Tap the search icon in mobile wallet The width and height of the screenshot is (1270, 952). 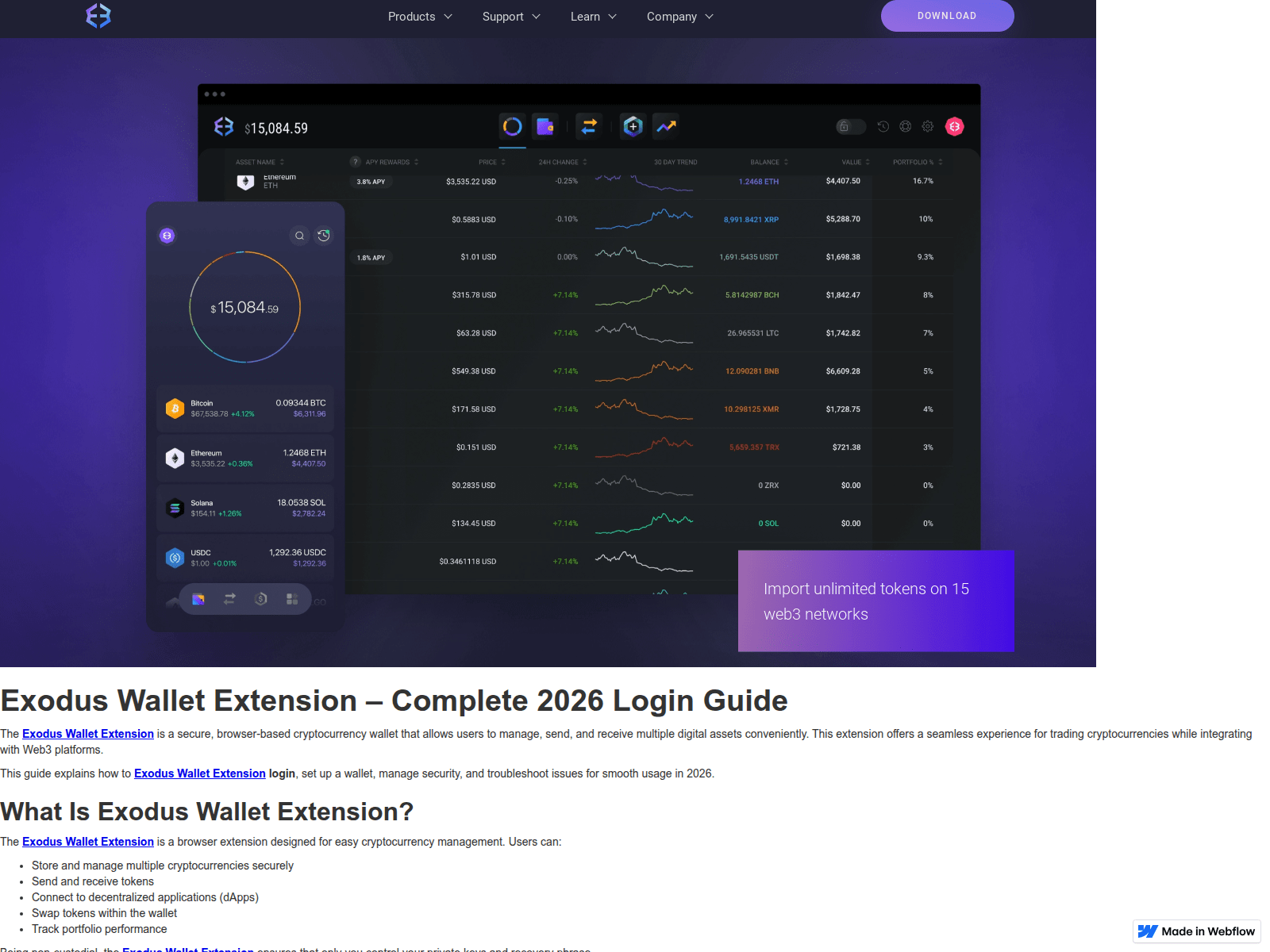(299, 236)
